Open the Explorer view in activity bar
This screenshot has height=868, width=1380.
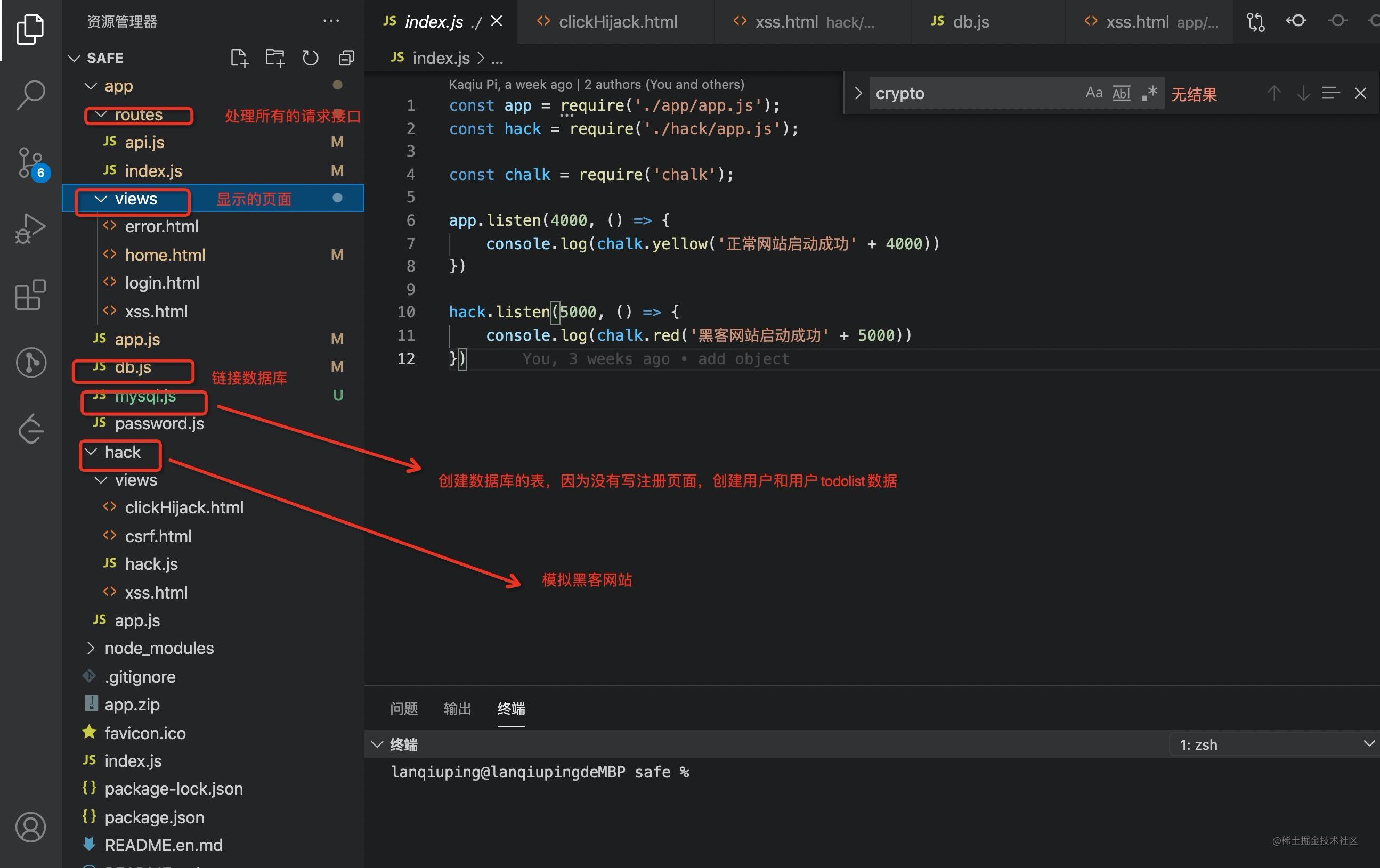[x=30, y=29]
